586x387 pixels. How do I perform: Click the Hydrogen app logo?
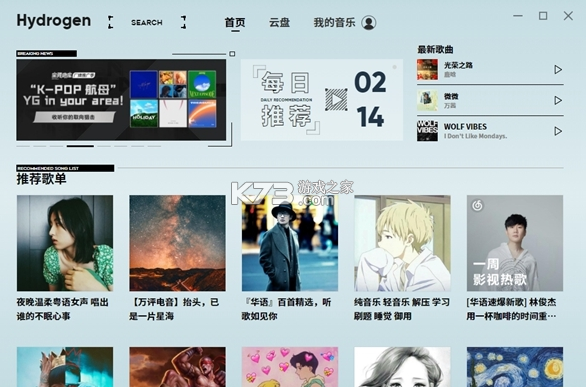pyautogui.click(x=54, y=21)
